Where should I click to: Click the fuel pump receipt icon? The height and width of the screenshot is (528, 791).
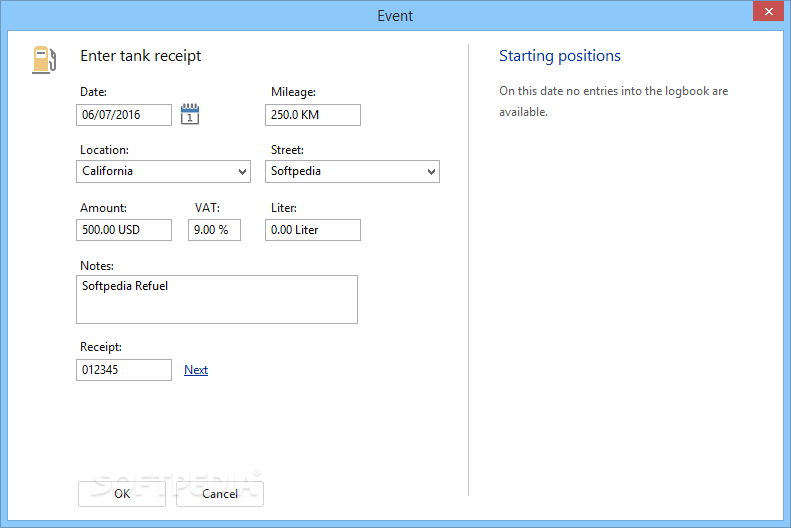coord(44,60)
